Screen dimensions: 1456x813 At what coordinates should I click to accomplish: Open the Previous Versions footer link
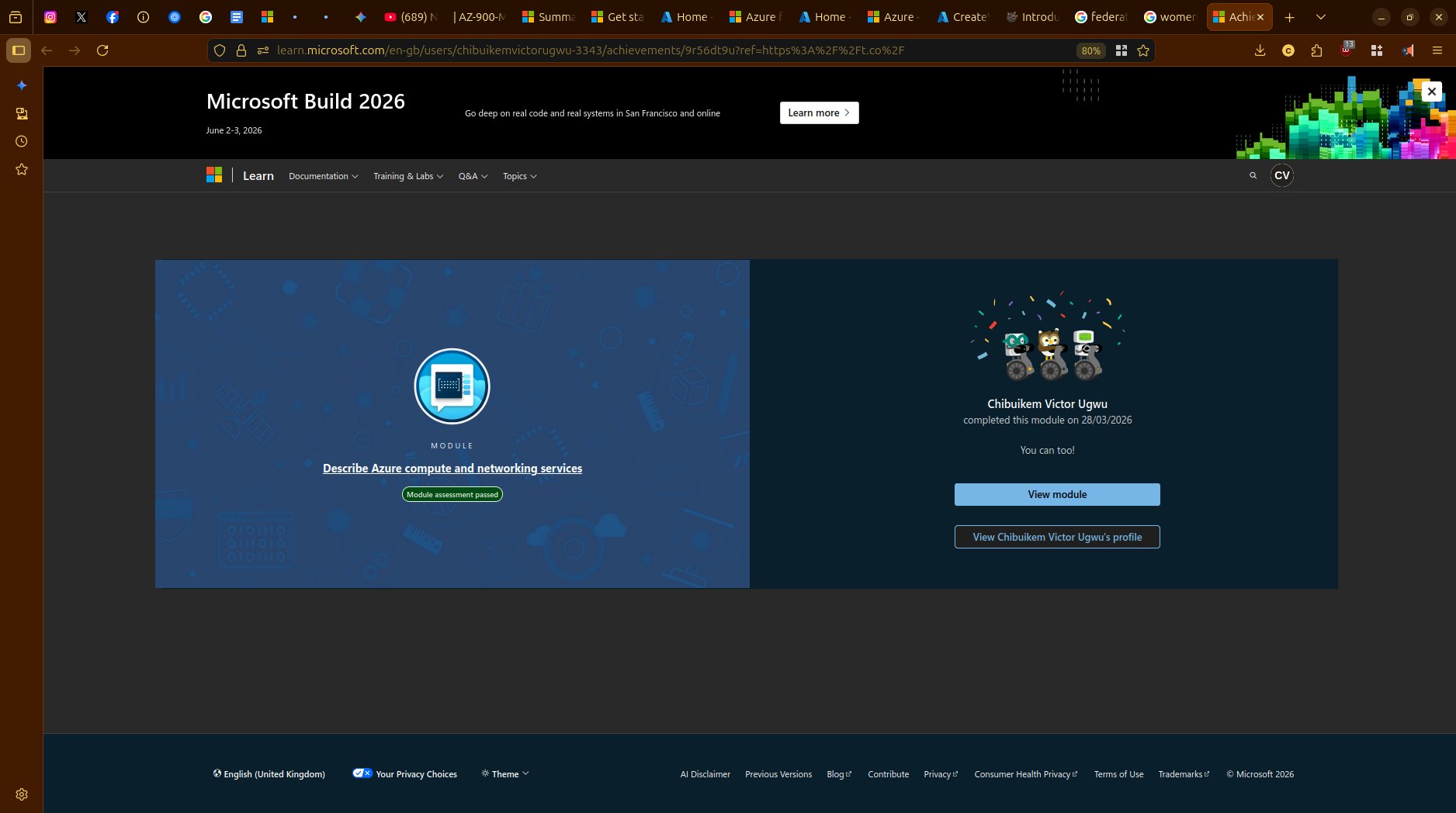(x=778, y=774)
